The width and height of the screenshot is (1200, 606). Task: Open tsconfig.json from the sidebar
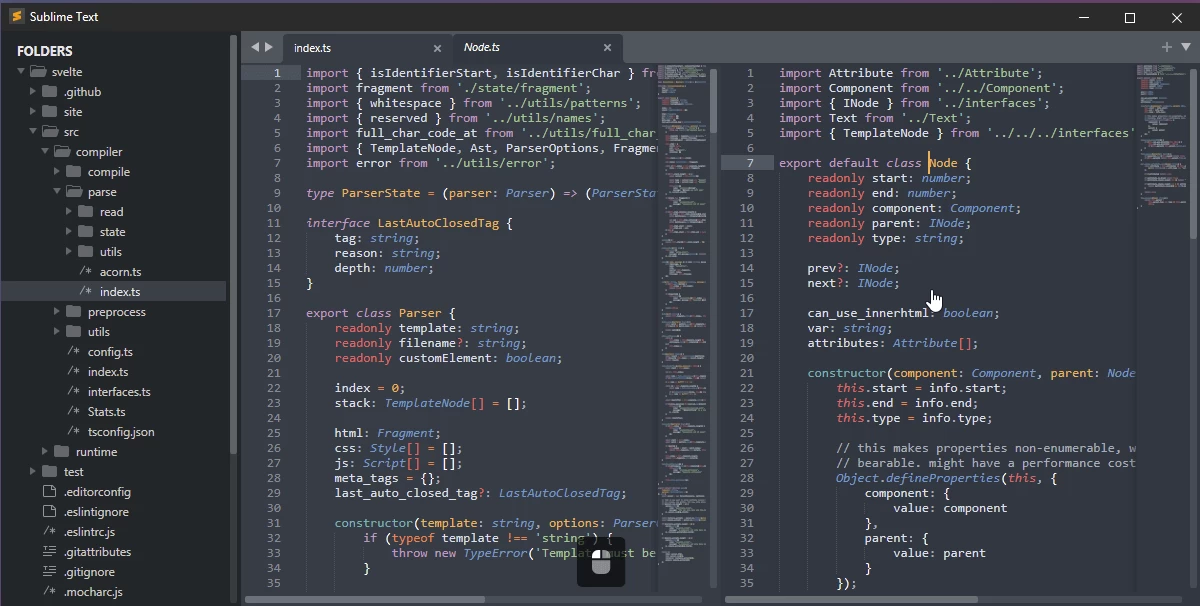point(120,432)
